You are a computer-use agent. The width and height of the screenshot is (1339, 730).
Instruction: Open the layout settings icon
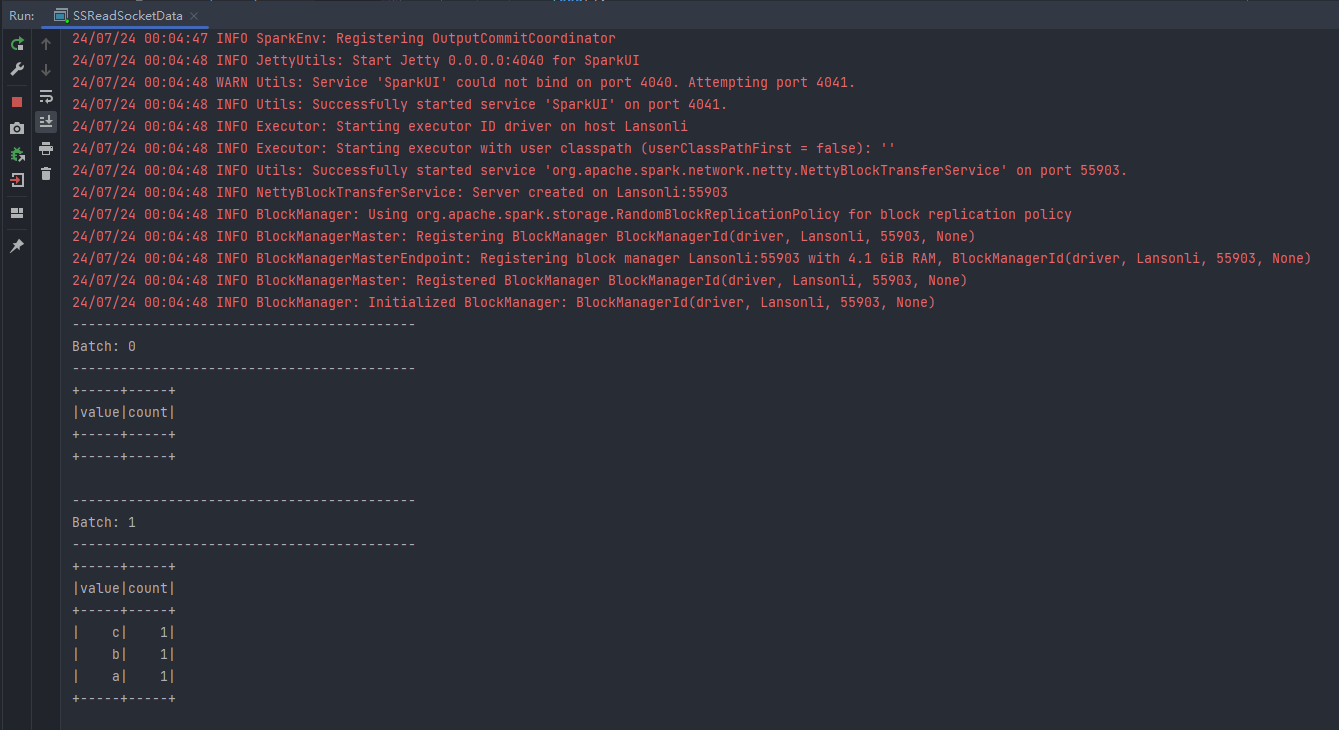pyautogui.click(x=17, y=213)
